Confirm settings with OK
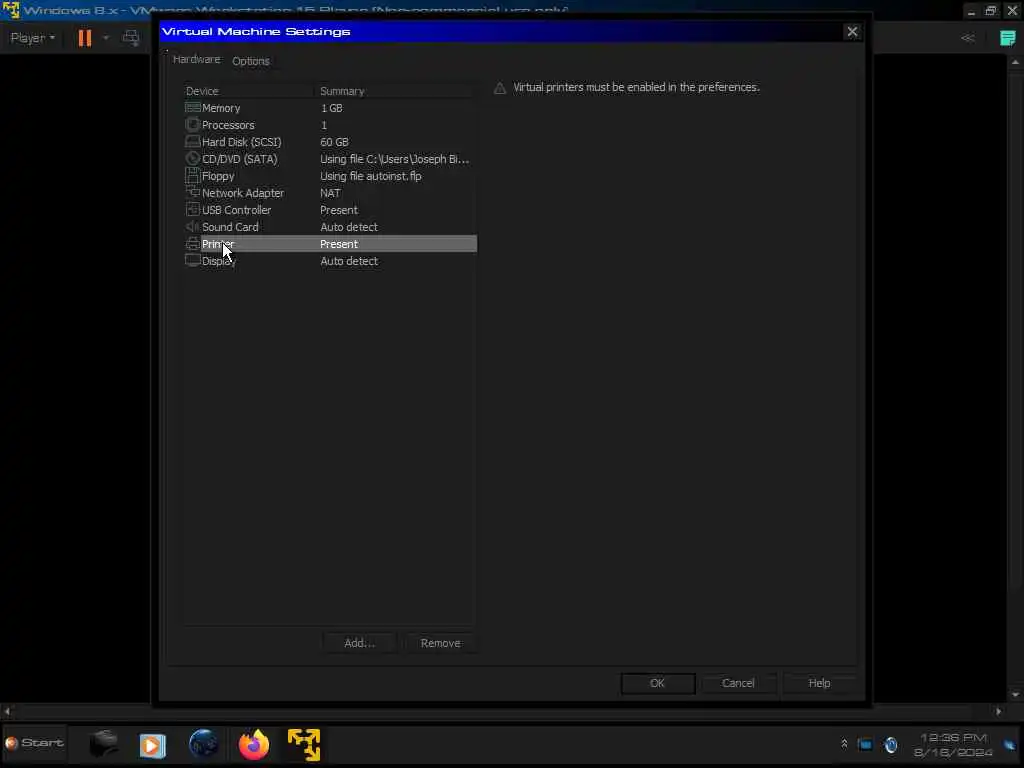Viewport: 1024px width, 768px height. (x=658, y=683)
